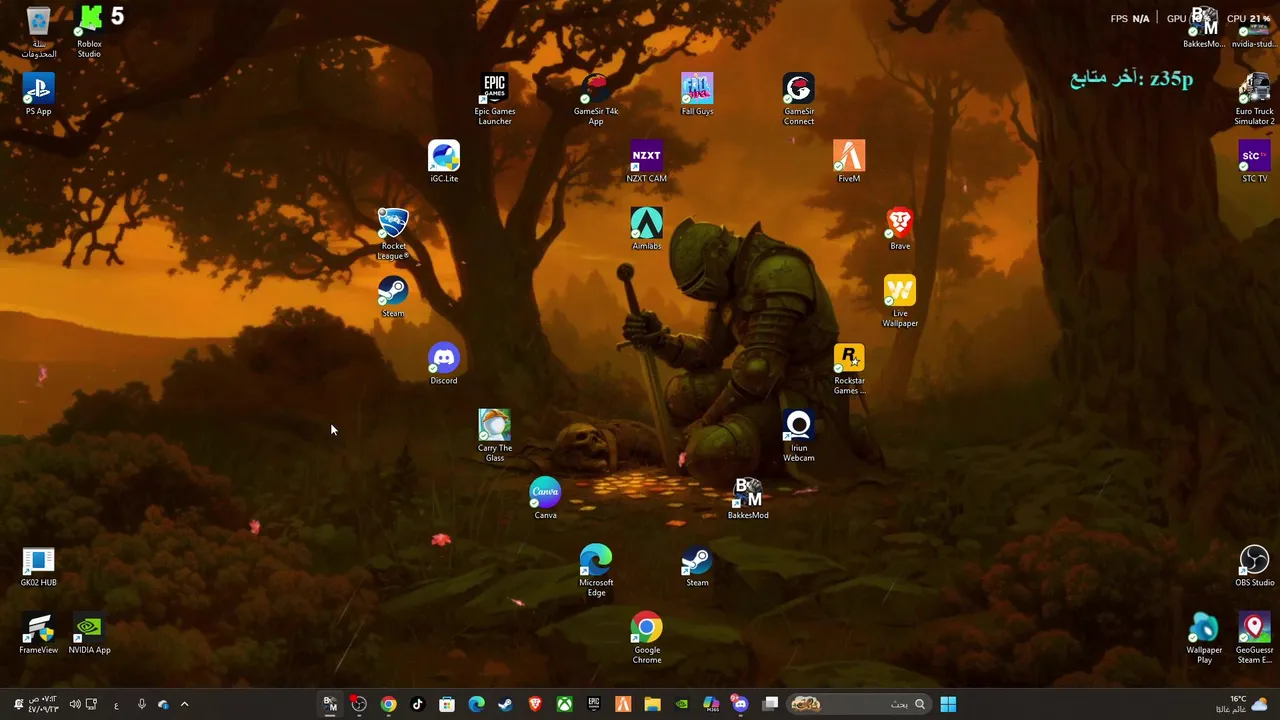
Task: Open Microsoft 365 taskbar icon
Action: [711, 704]
